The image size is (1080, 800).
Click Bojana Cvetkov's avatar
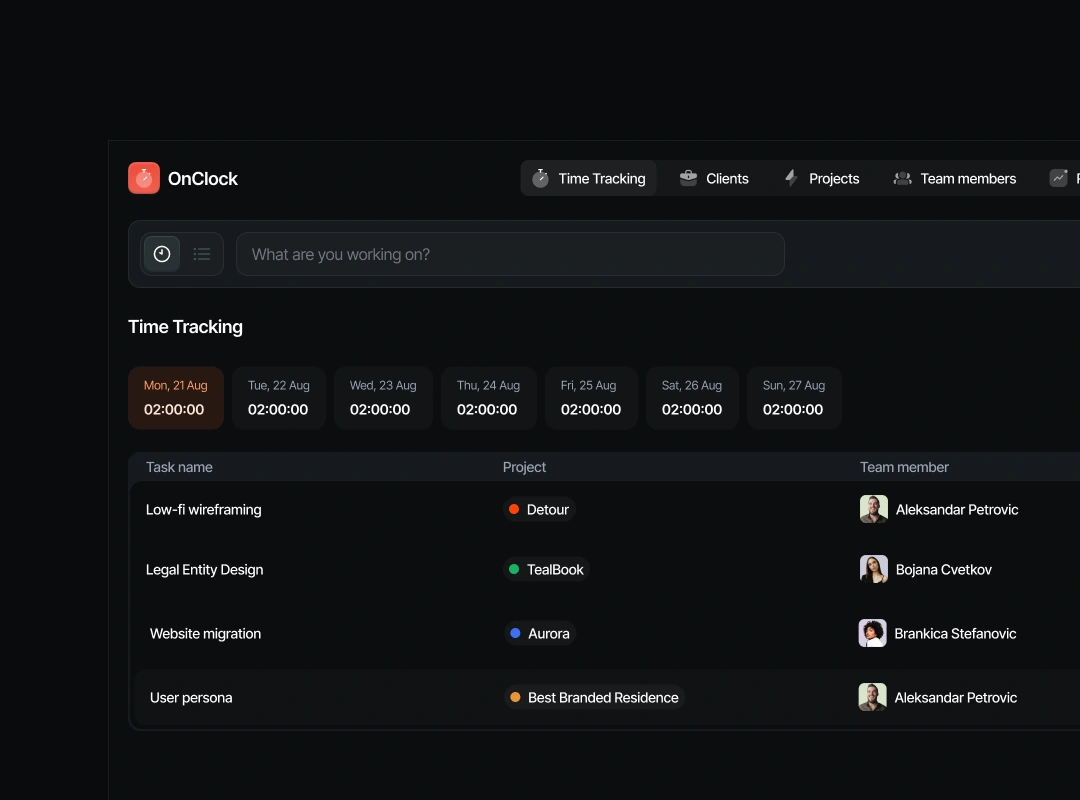[x=874, y=569]
